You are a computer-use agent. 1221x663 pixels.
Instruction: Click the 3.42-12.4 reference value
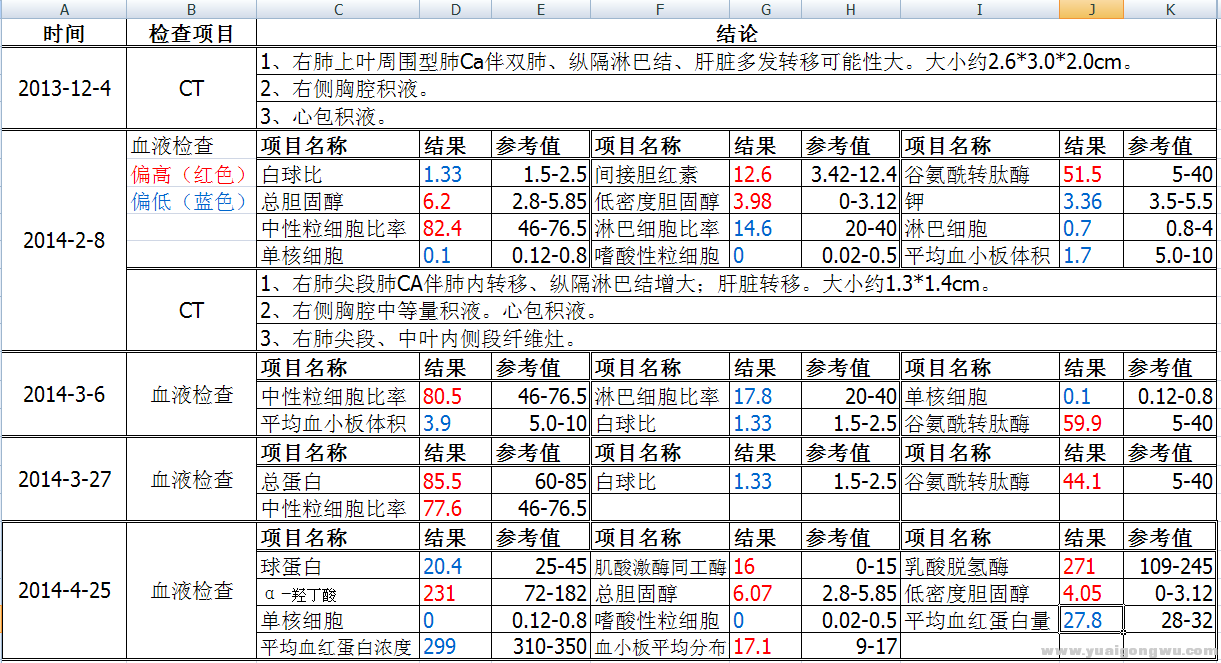pos(851,174)
